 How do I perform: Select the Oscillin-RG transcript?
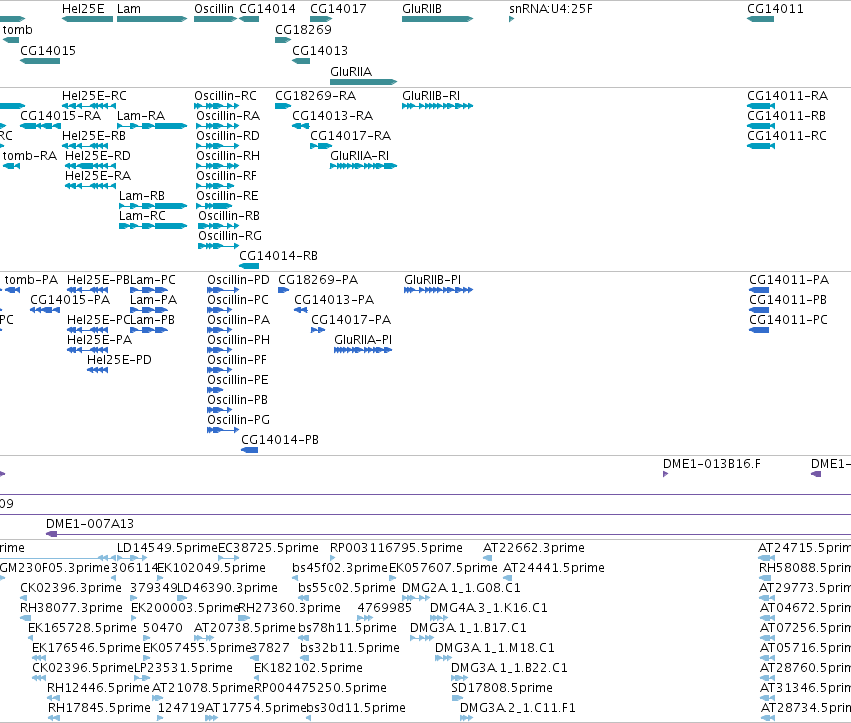point(230,236)
